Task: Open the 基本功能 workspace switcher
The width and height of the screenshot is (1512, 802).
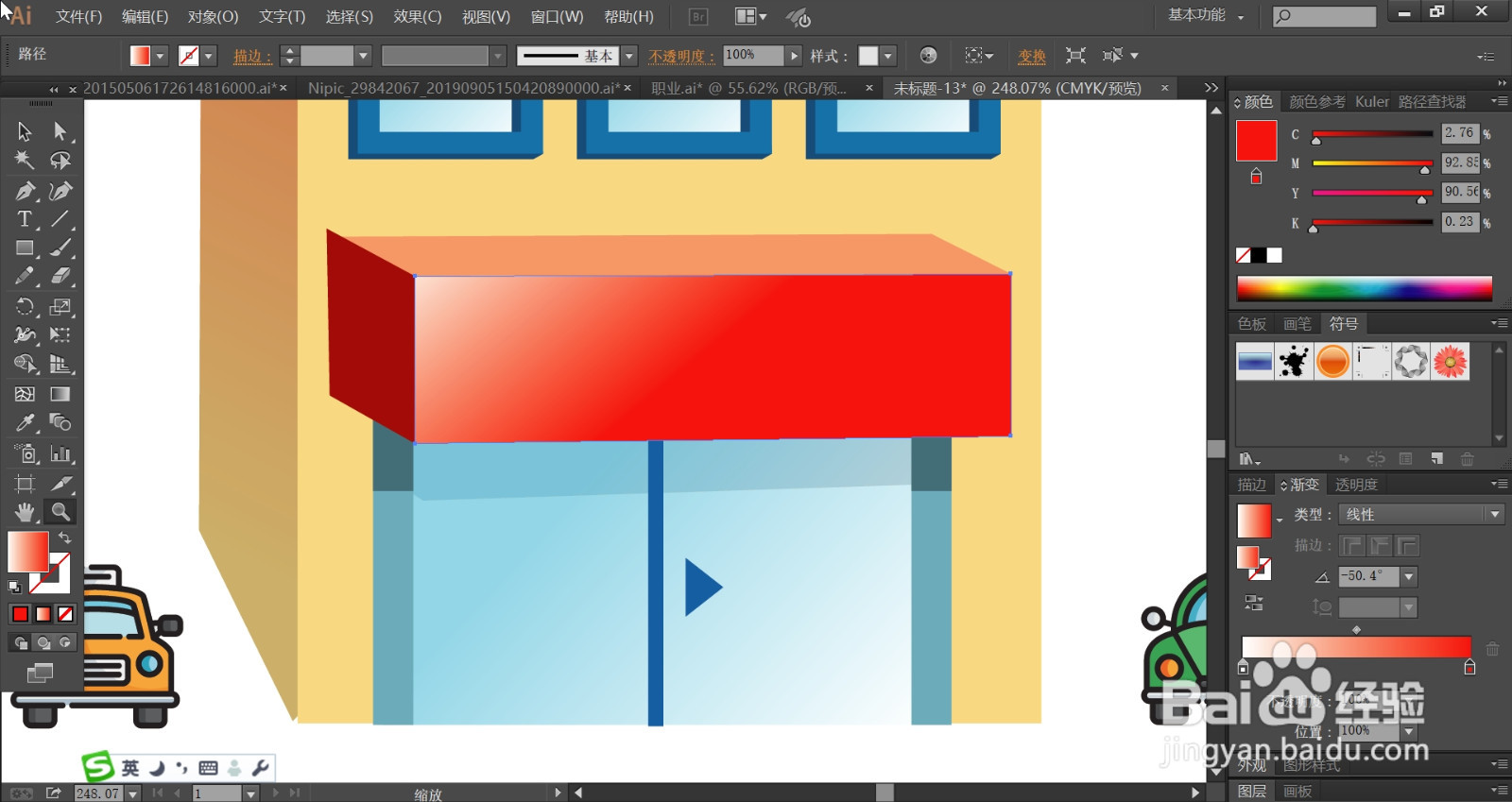Action: (x=1206, y=16)
